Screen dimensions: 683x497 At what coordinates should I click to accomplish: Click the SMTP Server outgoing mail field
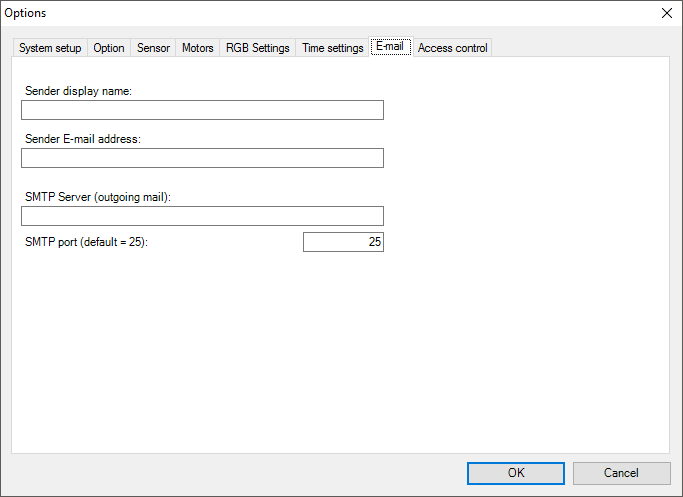coord(202,216)
